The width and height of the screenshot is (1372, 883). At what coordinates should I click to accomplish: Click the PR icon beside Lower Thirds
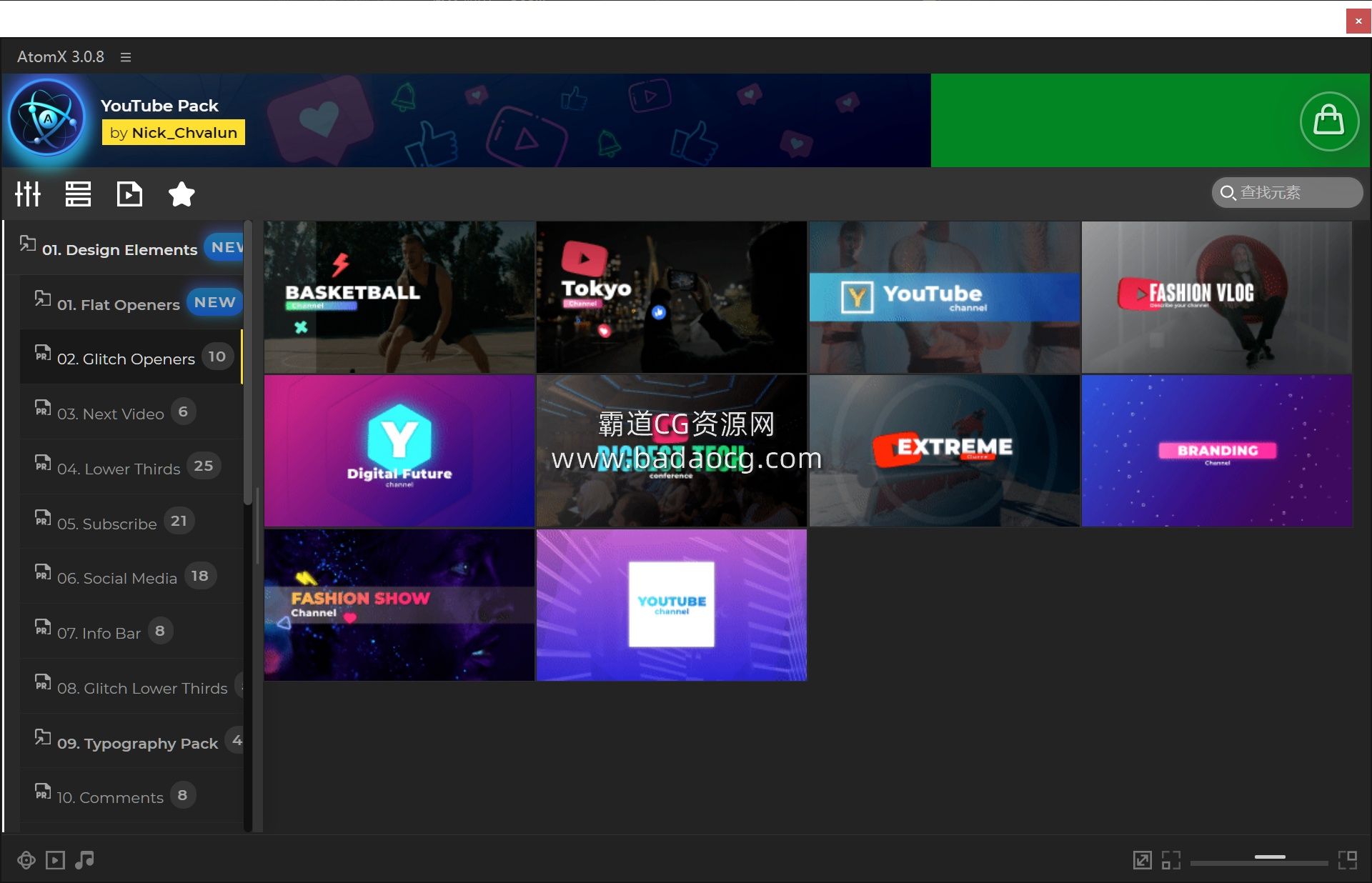43,463
